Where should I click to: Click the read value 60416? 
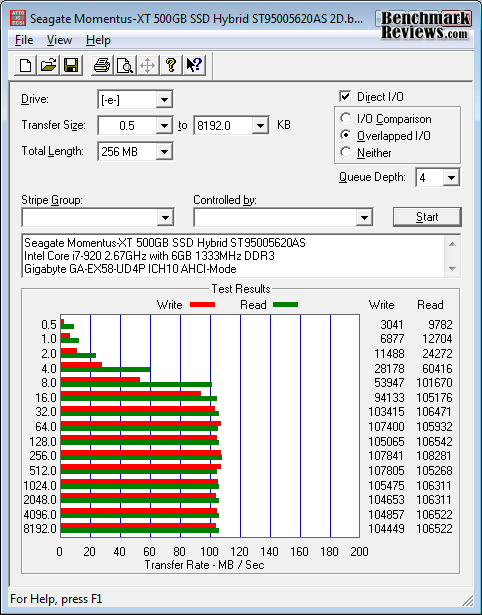tap(437, 369)
